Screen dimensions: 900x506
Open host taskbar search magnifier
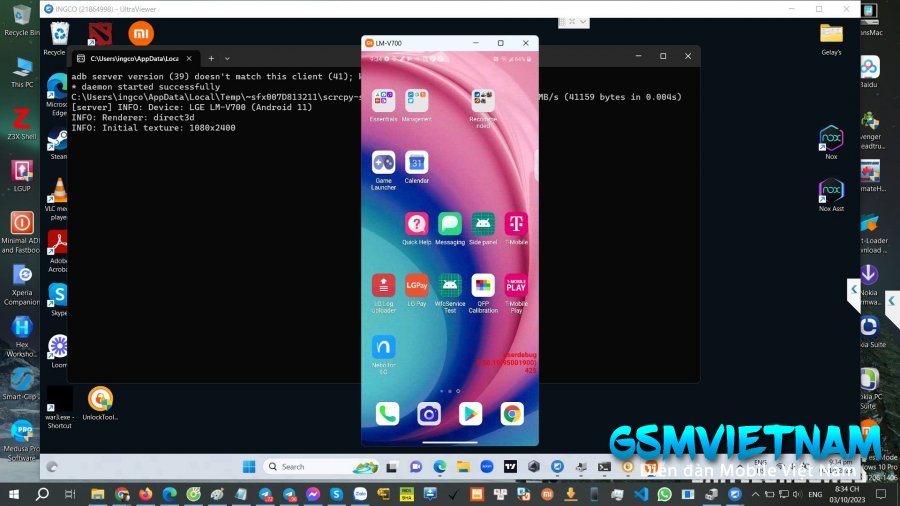click(42, 494)
